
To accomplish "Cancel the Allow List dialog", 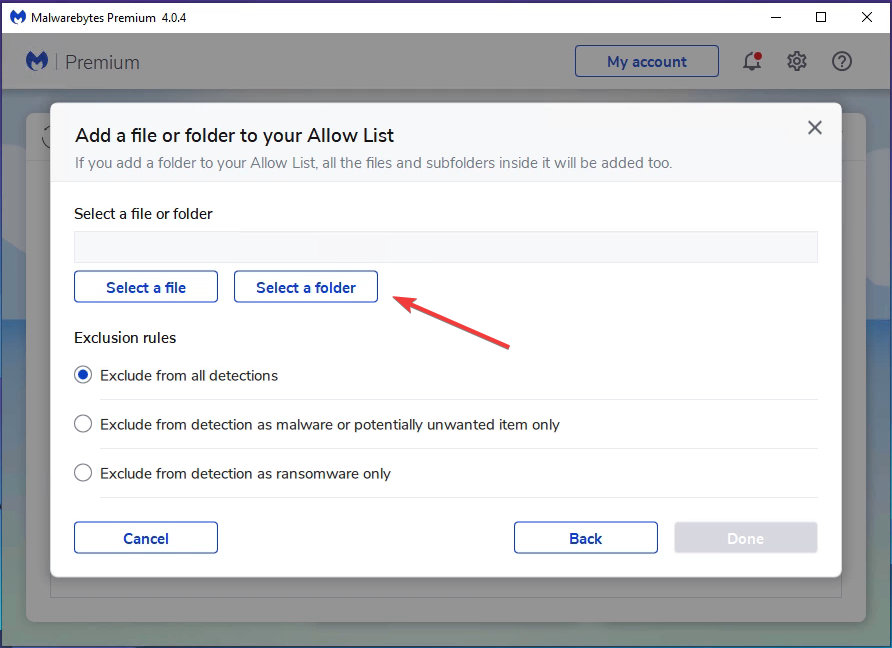I will pyautogui.click(x=146, y=538).
